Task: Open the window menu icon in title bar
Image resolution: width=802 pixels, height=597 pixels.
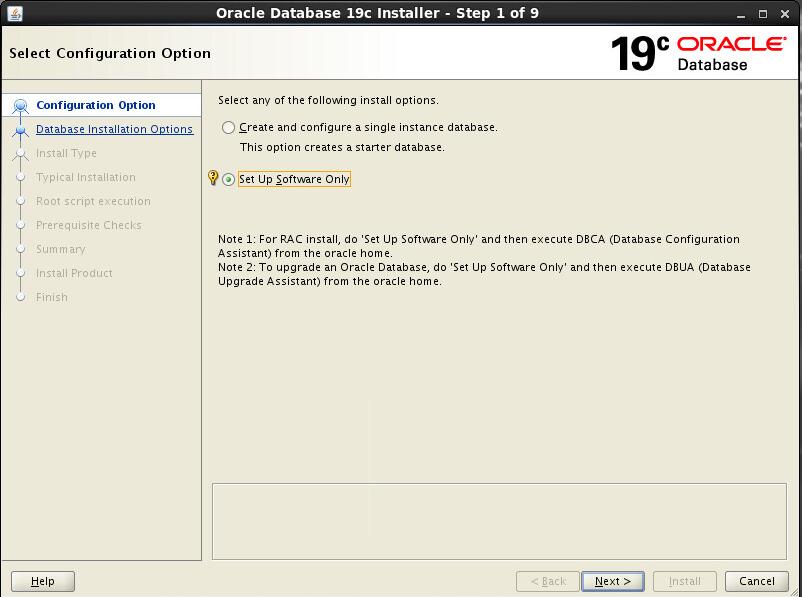Action: tap(14, 13)
